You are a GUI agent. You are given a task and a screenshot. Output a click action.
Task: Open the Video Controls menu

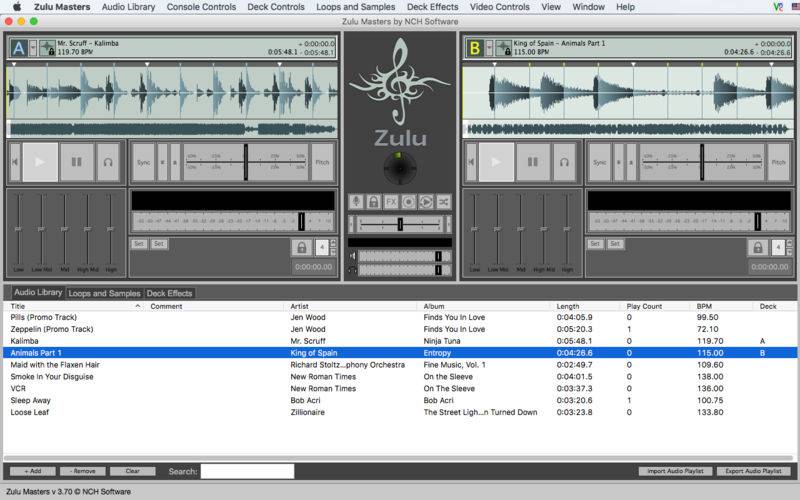coord(499,7)
